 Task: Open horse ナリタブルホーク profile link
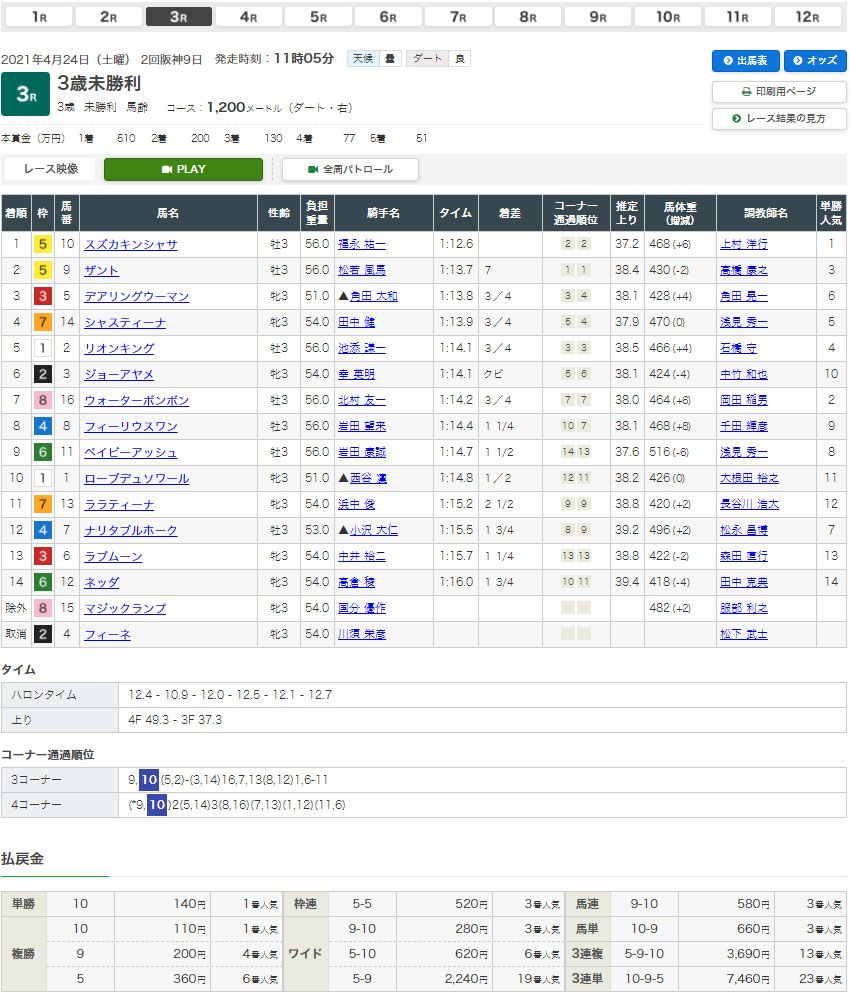(x=131, y=530)
